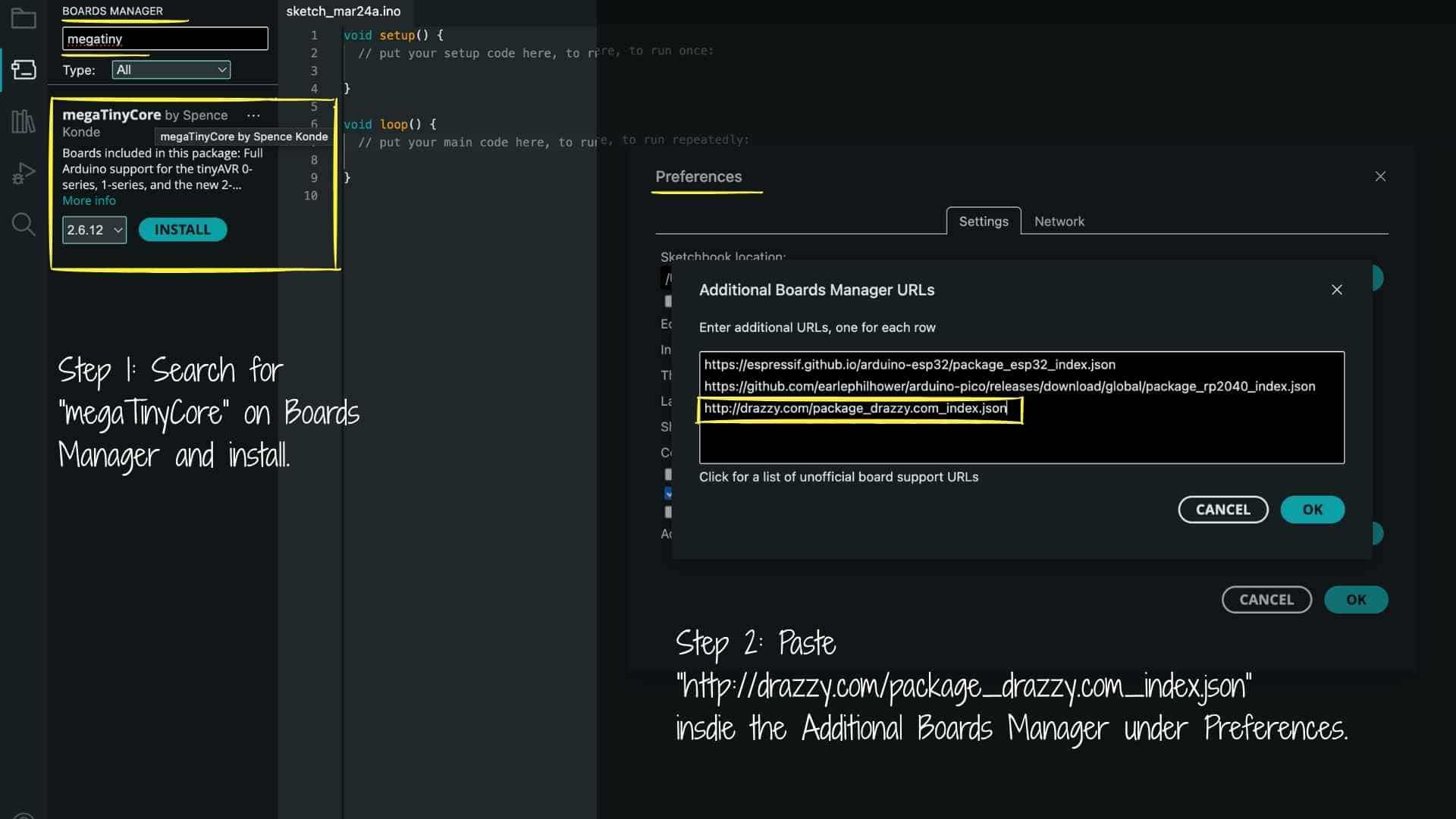This screenshot has width=1456, height=819.
Task: Open the More info link for megaTinyCore
Action: tap(89, 201)
